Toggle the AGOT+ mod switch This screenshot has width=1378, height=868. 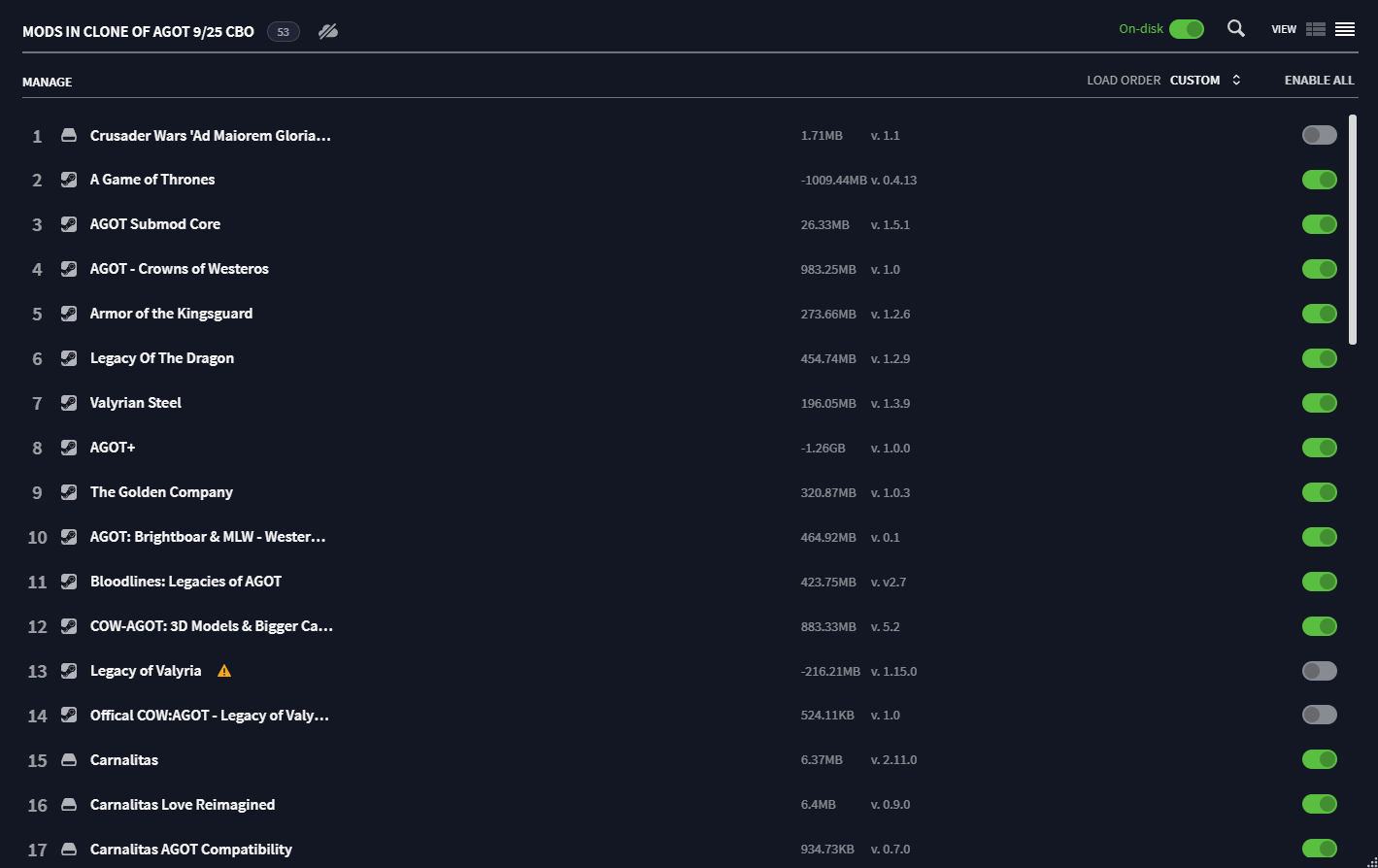click(1320, 448)
